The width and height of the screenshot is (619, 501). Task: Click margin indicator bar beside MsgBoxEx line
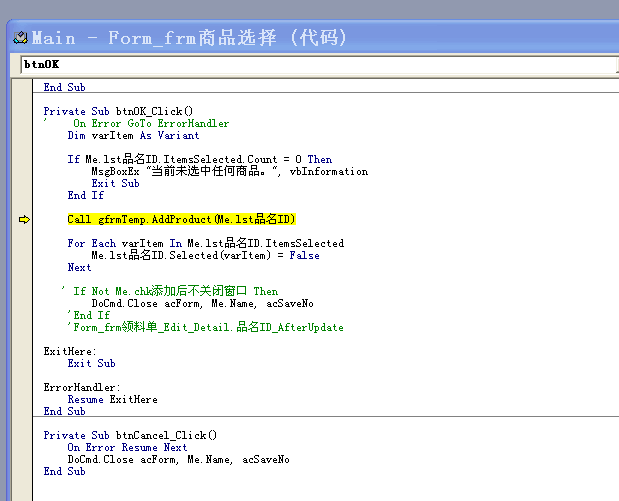pos(22,171)
